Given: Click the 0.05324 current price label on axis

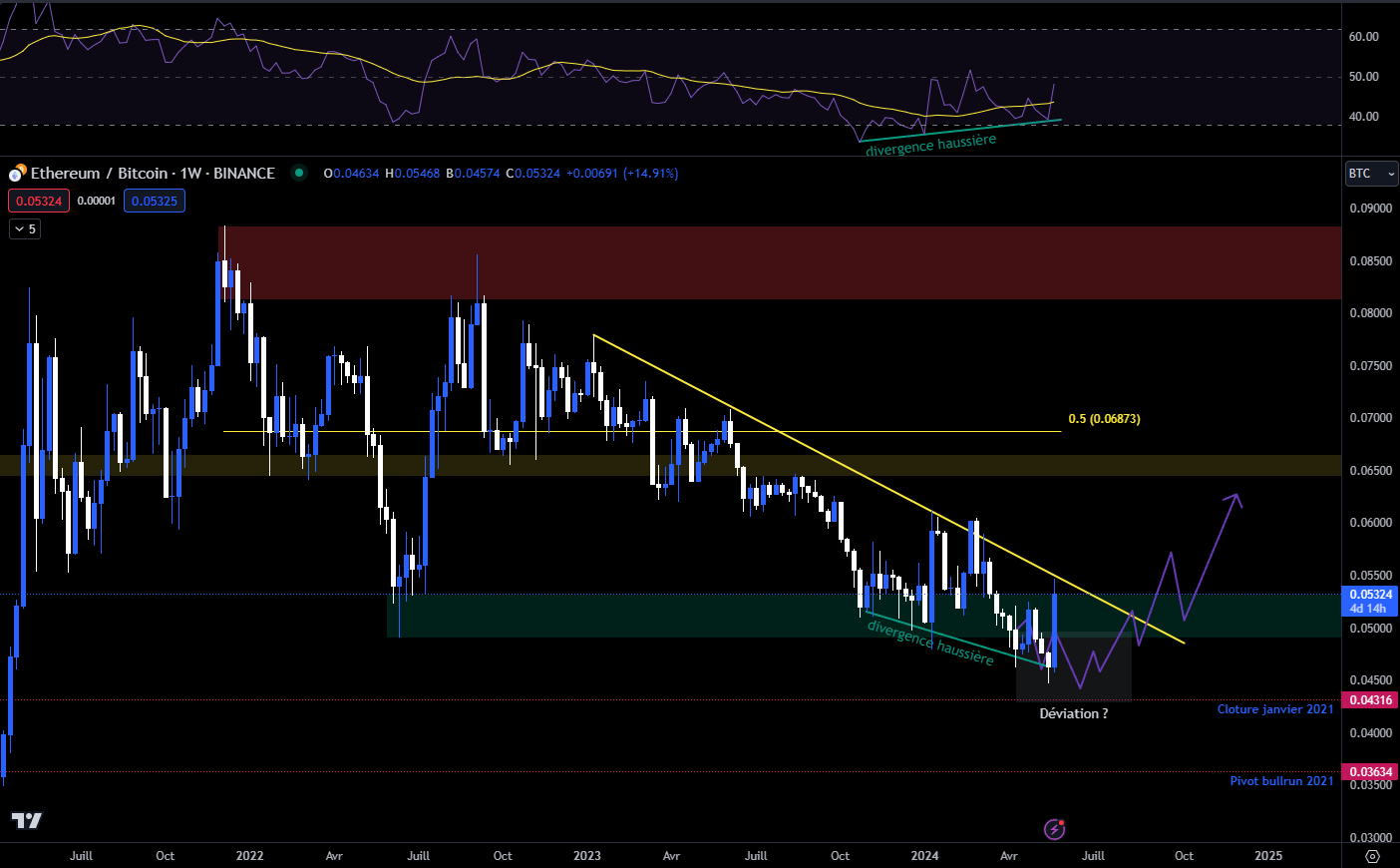Looking at the screenshot, I should pos(1371,595).
